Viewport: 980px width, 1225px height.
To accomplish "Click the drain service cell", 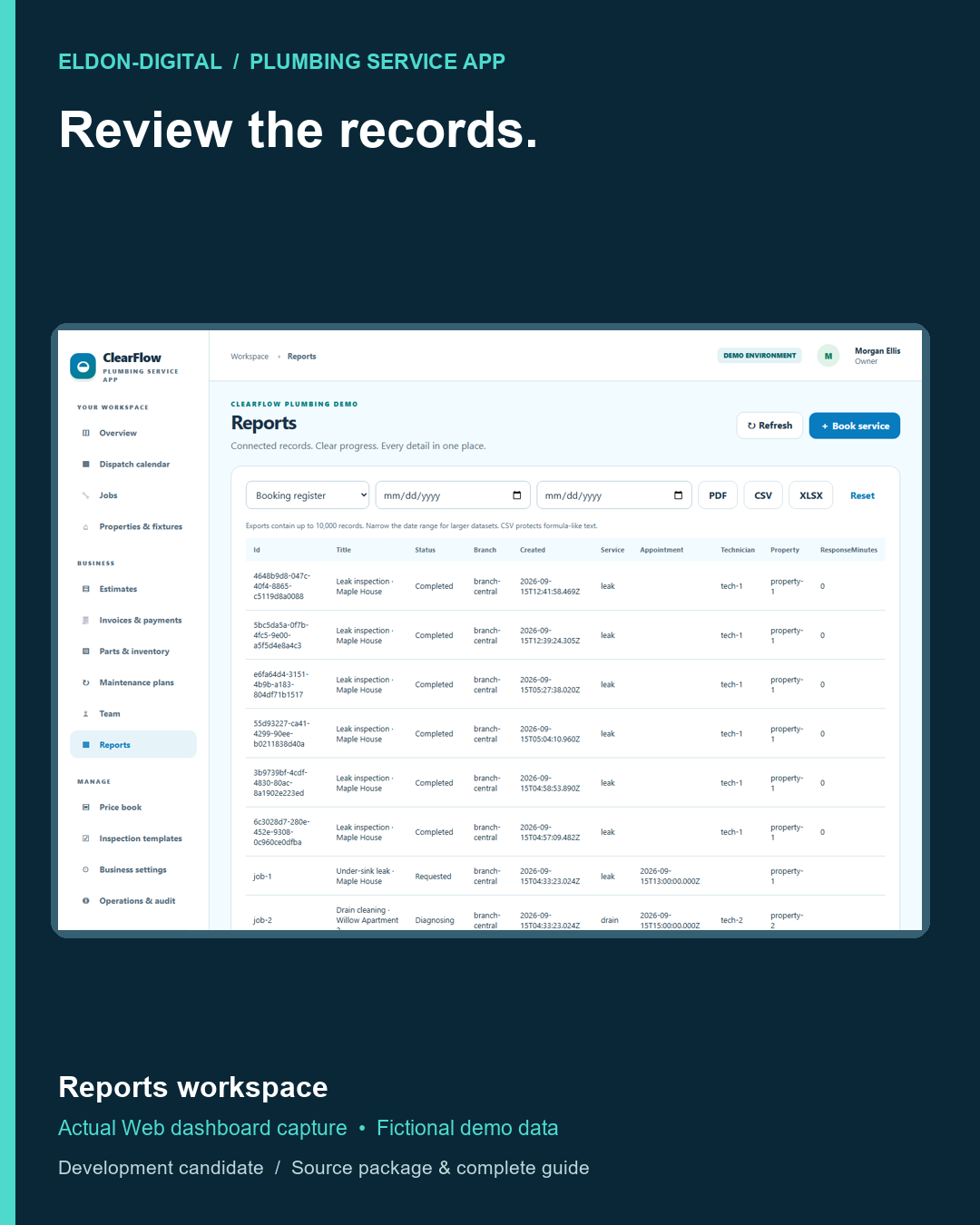I will point(610,920).
